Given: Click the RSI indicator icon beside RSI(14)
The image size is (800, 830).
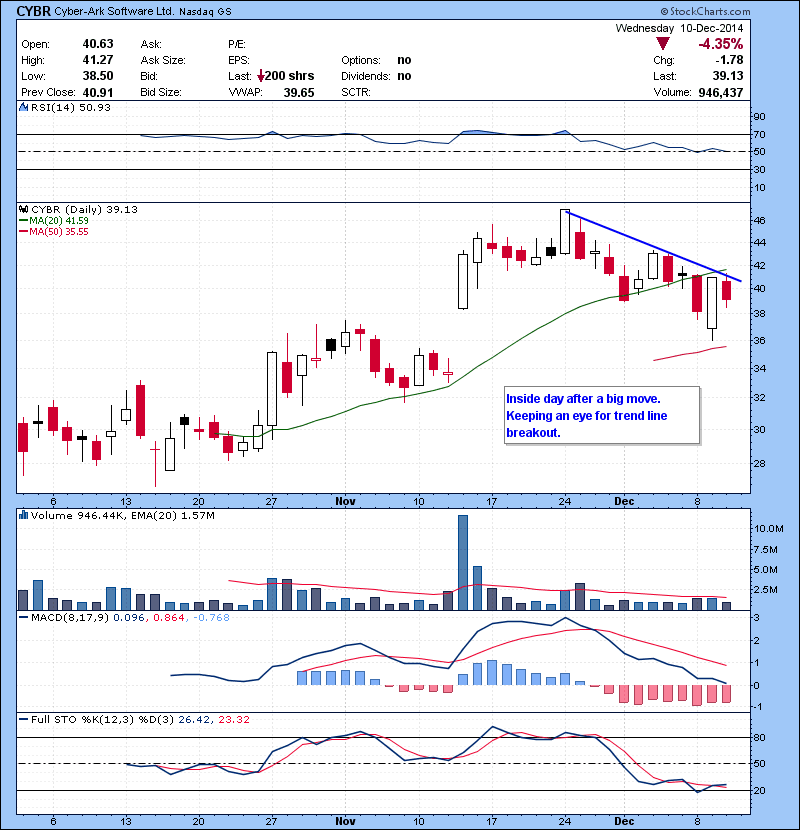Looking at the screenshot, I should coord(23,107).
